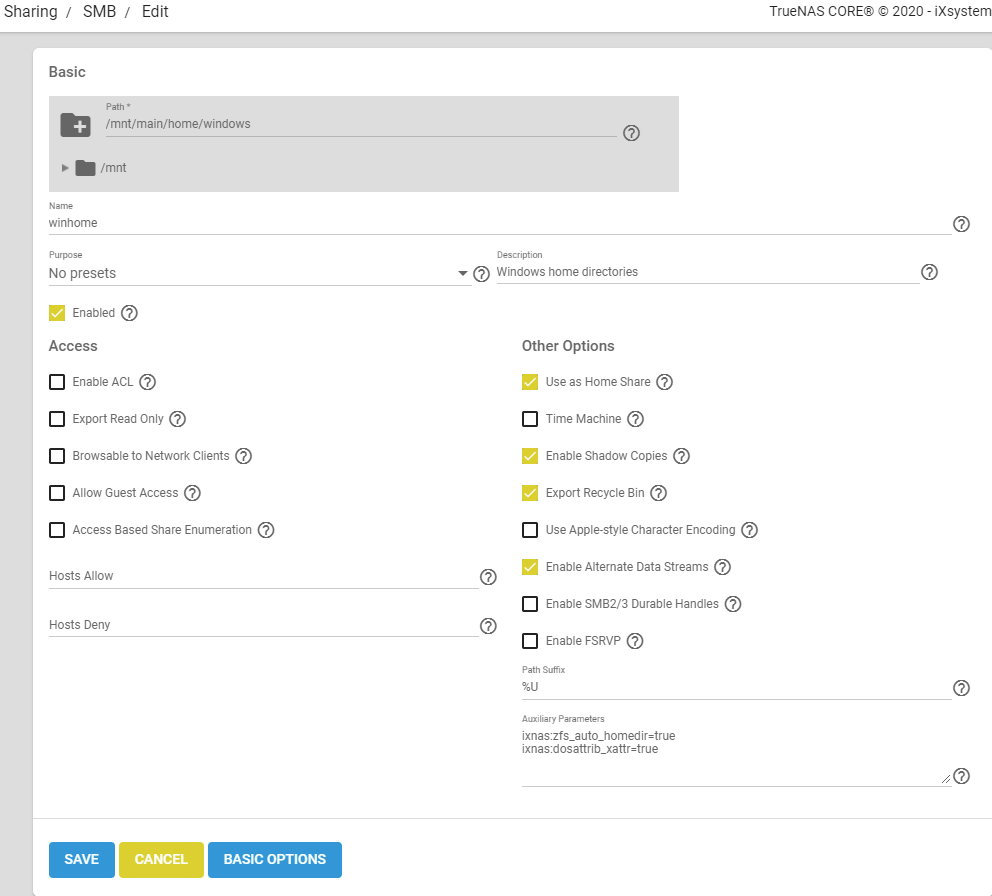
Task: Open help icon next to Time Machine
Action: click(x=635, y=419)
